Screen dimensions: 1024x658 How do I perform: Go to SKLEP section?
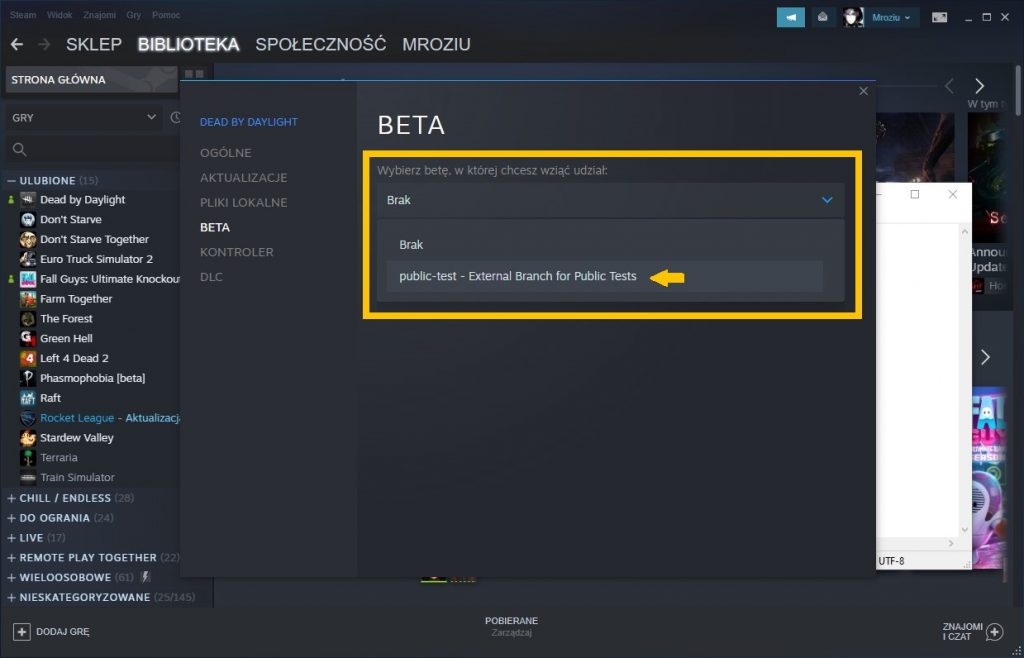tap(94, 44)
